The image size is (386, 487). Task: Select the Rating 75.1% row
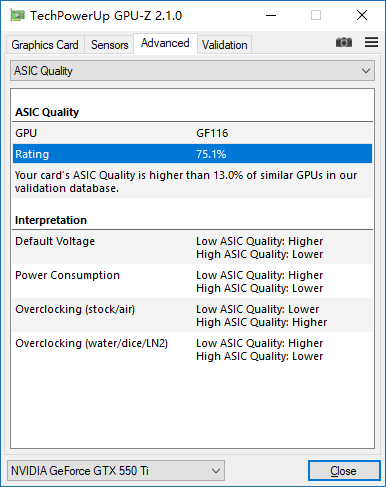pyautogui.click(x=192, y=154)
